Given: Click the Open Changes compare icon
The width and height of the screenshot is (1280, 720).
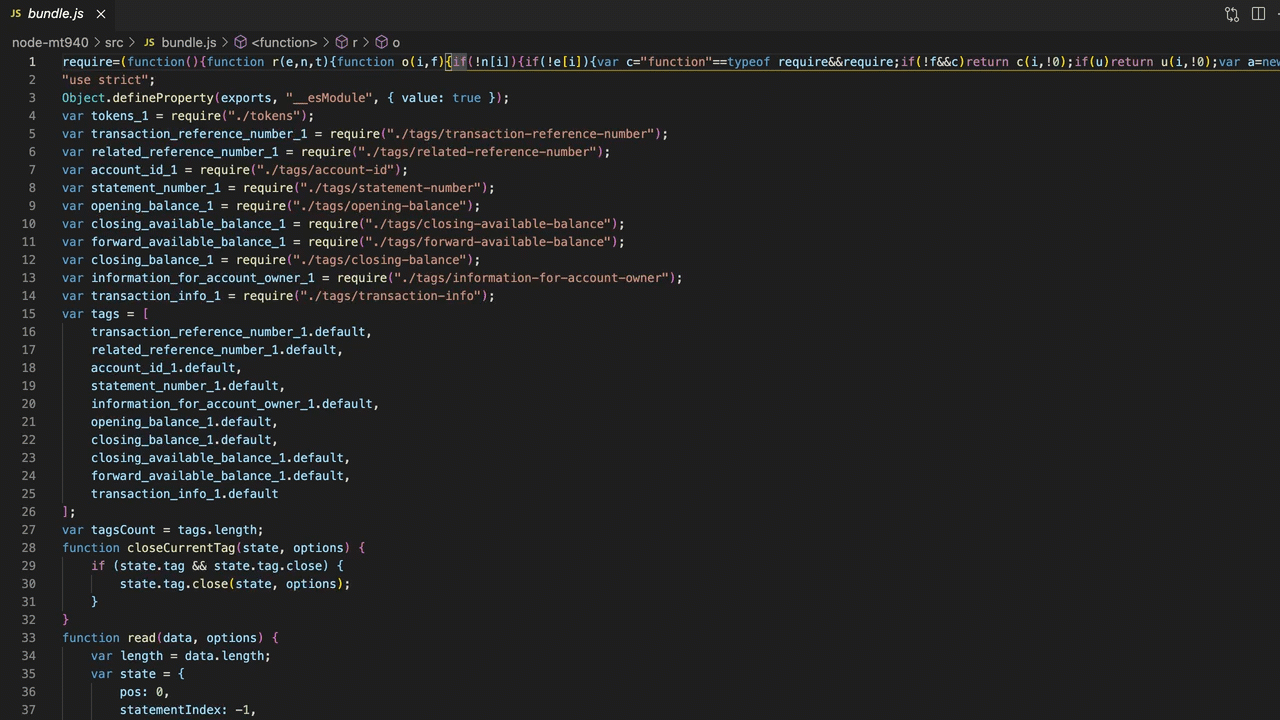Looking at the screenshot, I should click(x=1232, y=14).
